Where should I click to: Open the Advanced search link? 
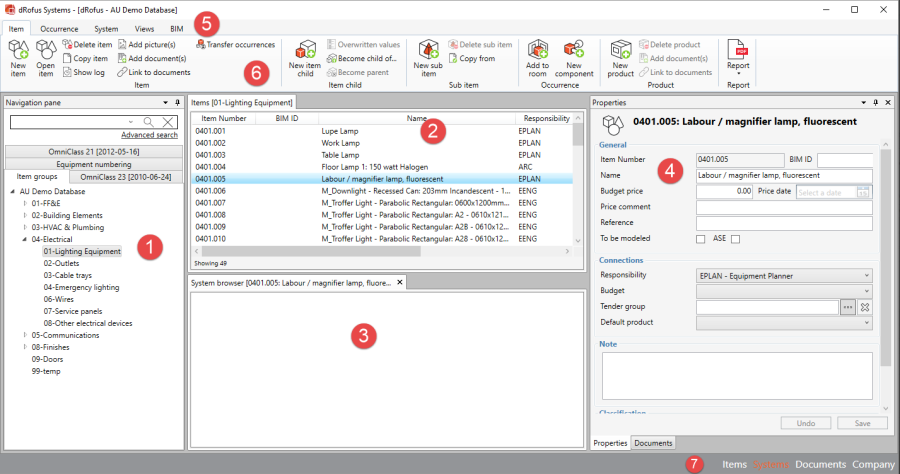pyautogui.click(x=149, y=135)
